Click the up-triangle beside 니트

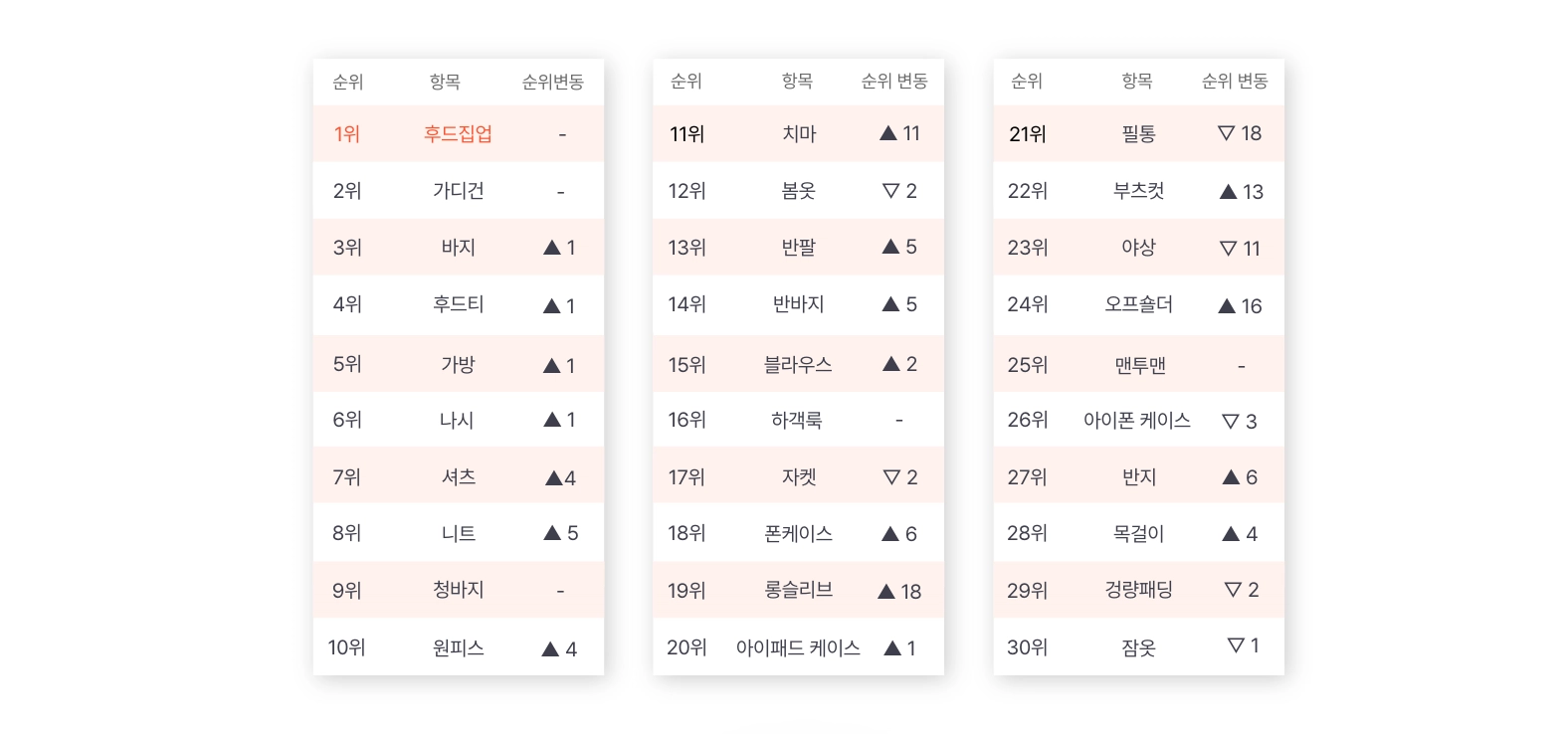(x=552, y=533)
